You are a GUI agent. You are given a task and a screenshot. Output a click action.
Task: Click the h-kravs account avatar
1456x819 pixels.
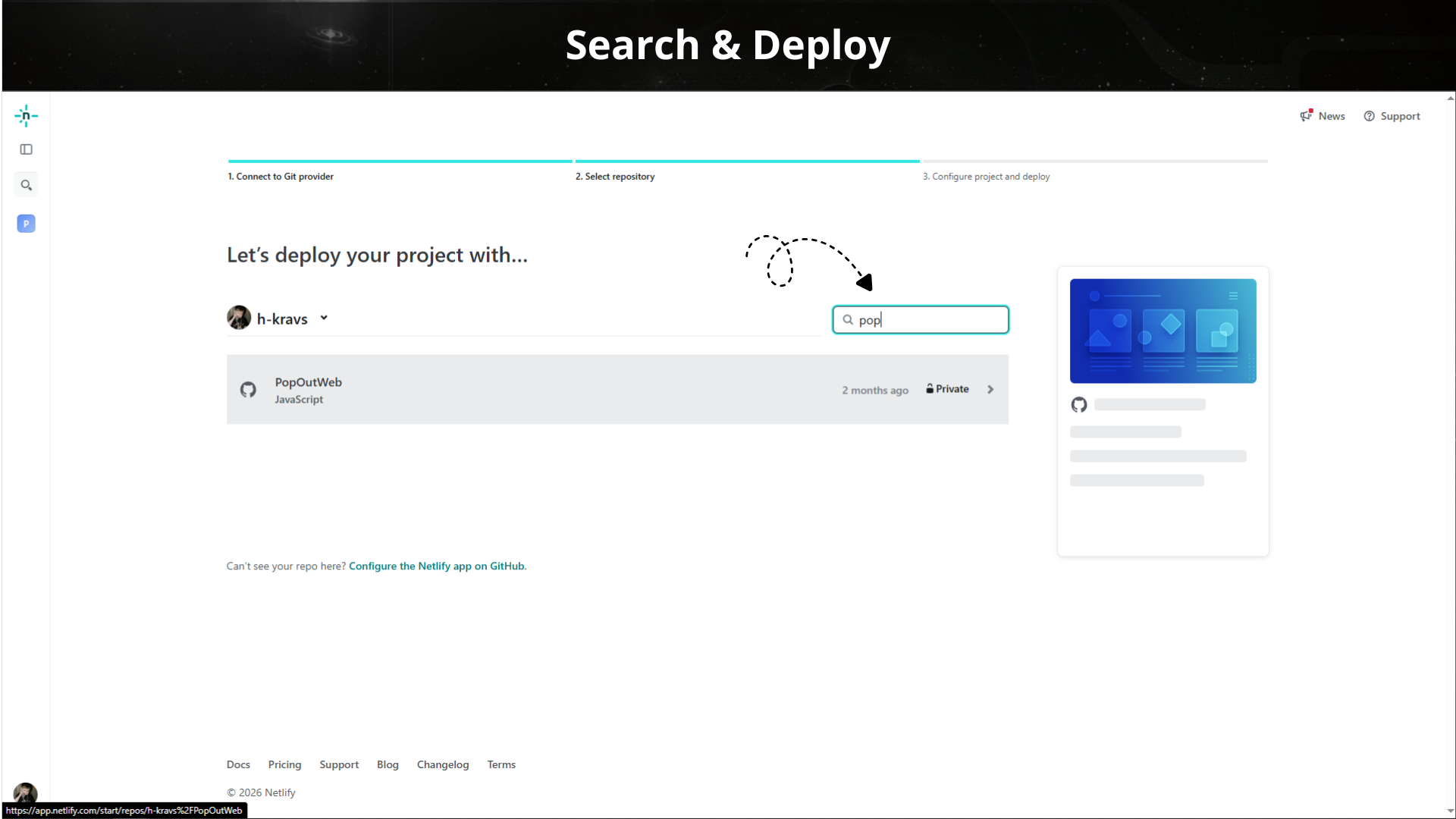click(239, 318)
